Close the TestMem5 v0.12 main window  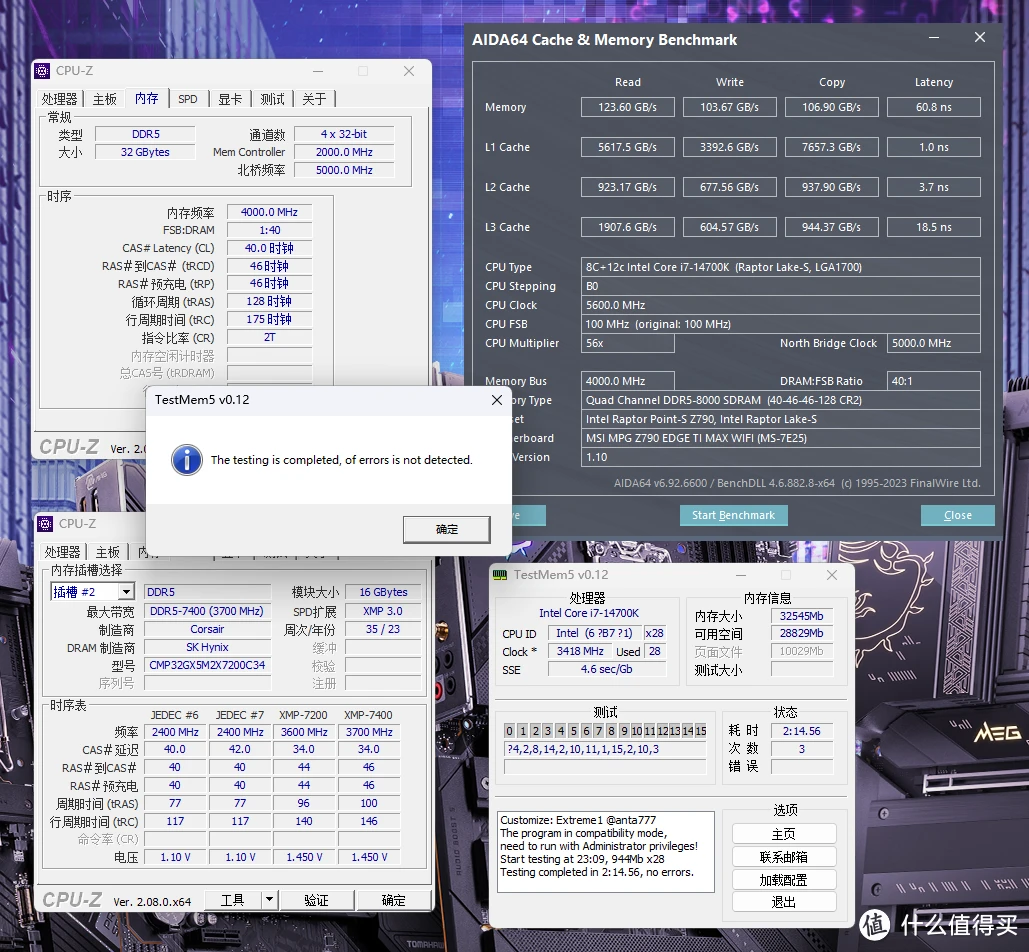pos(831,575)
